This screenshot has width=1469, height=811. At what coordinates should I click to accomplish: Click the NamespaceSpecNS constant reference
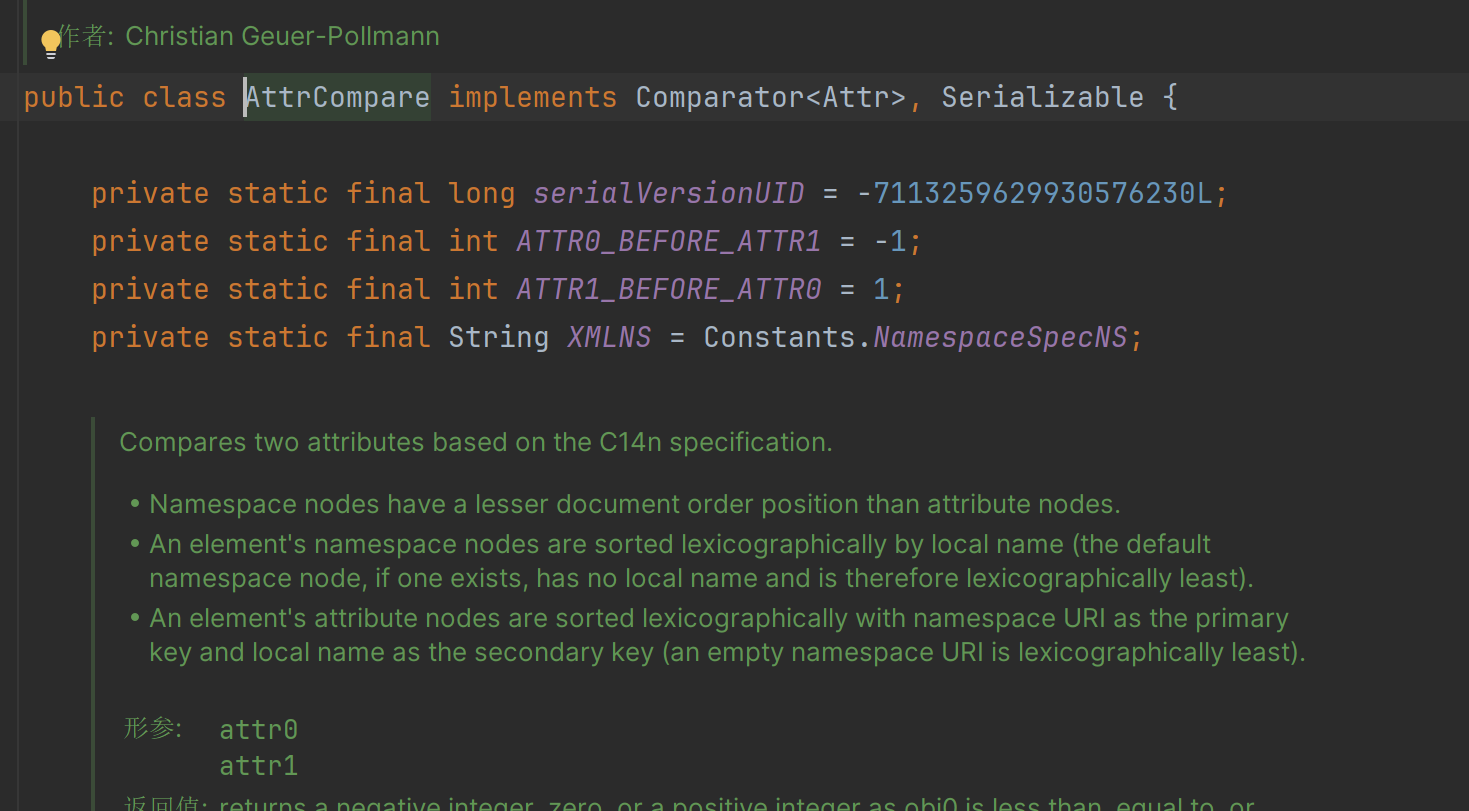1000,337
